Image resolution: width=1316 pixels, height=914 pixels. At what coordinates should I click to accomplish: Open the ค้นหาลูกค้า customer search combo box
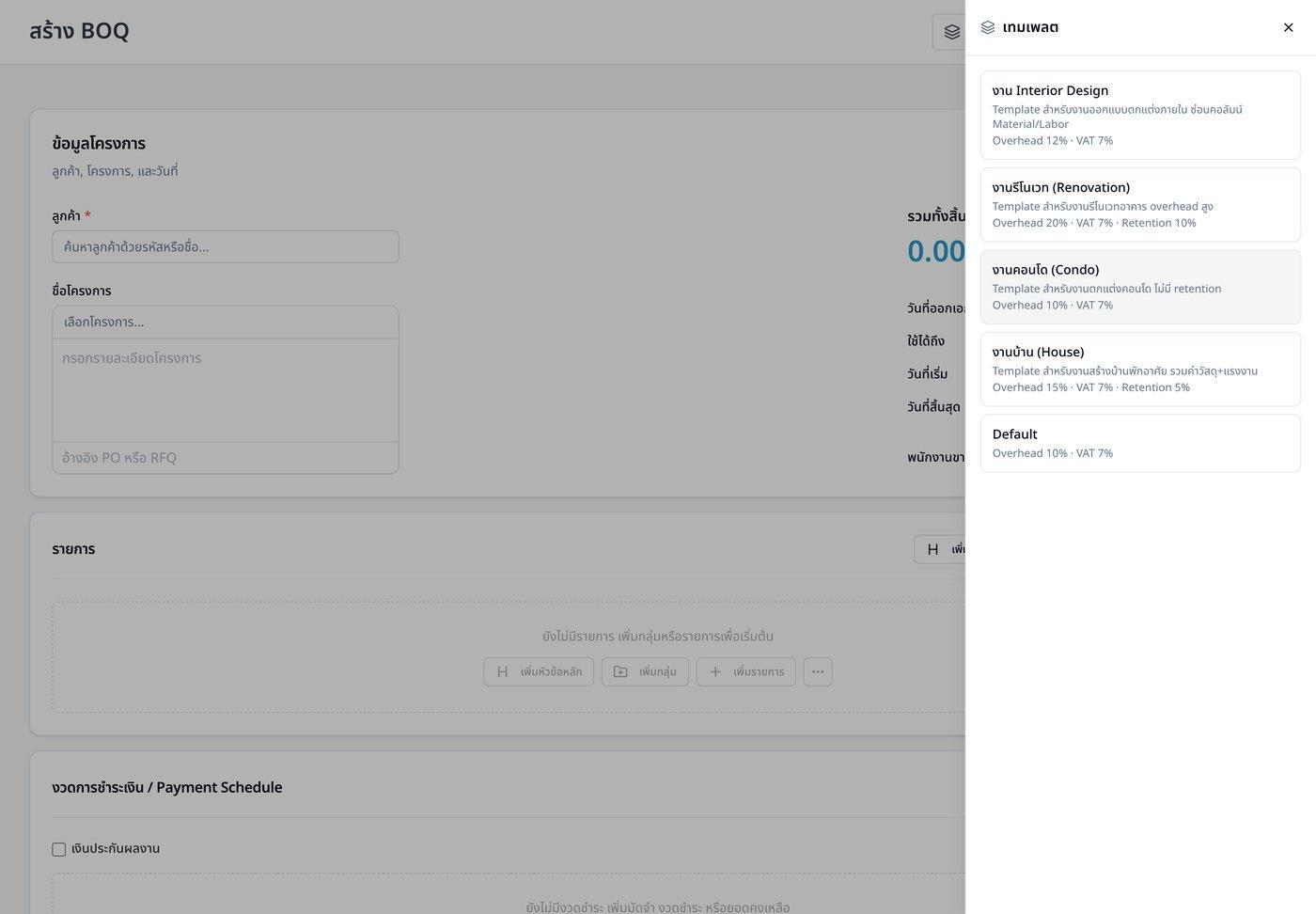(x=226, y=246)
